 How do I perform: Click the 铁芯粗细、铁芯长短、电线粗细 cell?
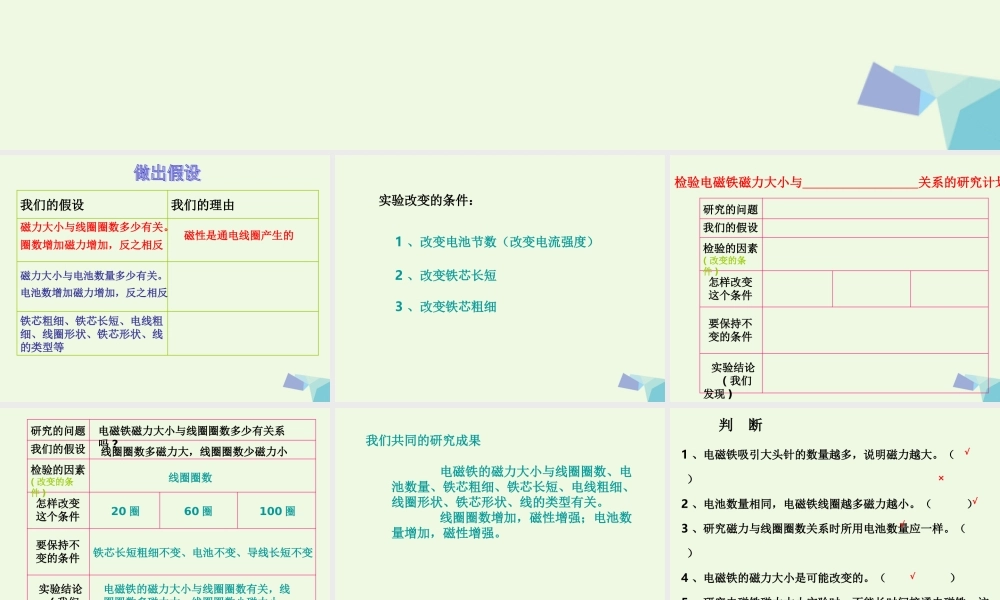pos(92,333)
